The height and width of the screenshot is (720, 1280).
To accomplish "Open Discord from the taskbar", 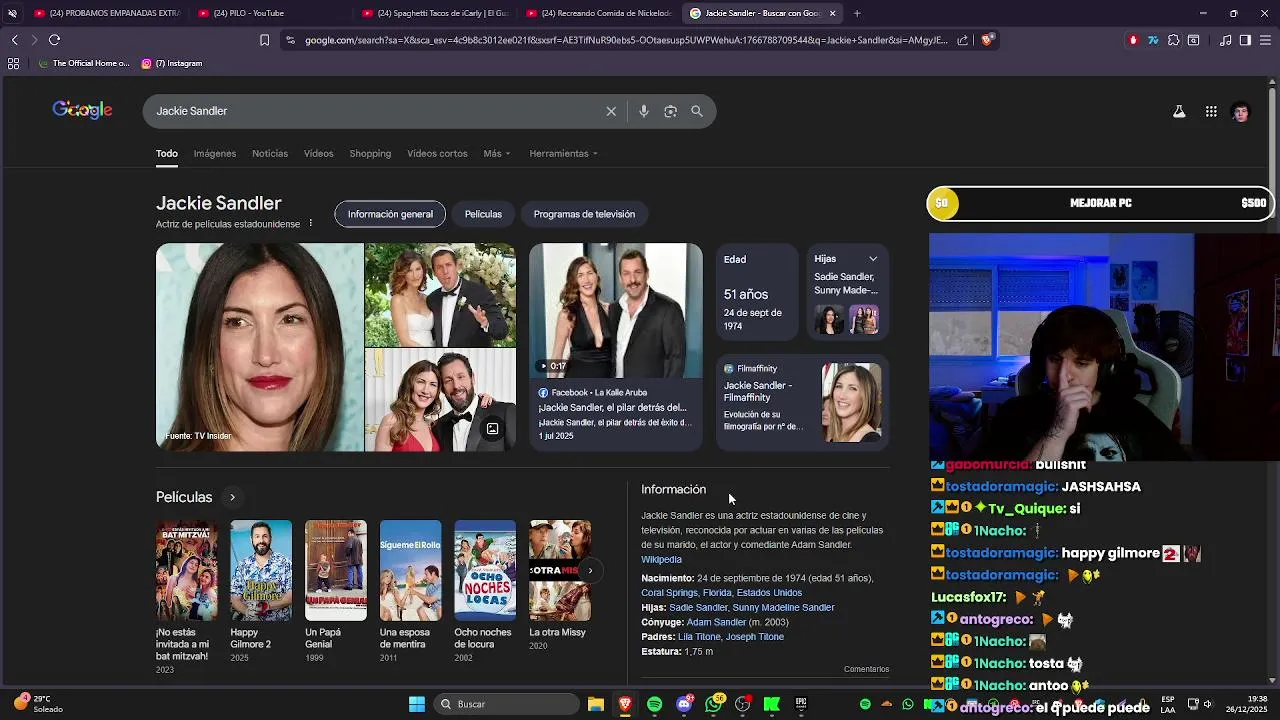I will pyautogui.click(x=684, y=704).
